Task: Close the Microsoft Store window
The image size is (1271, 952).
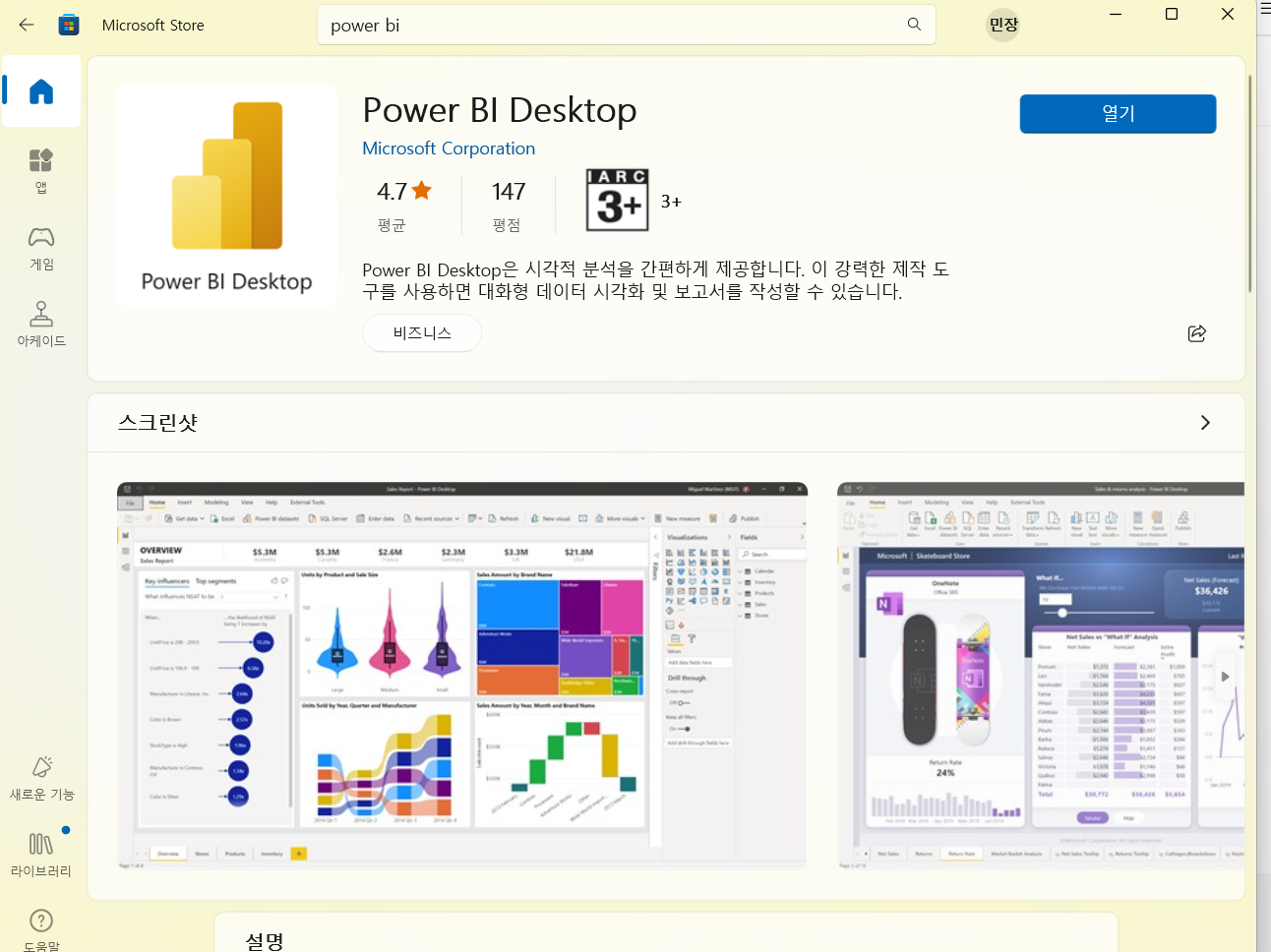Action: (1228, 14)
